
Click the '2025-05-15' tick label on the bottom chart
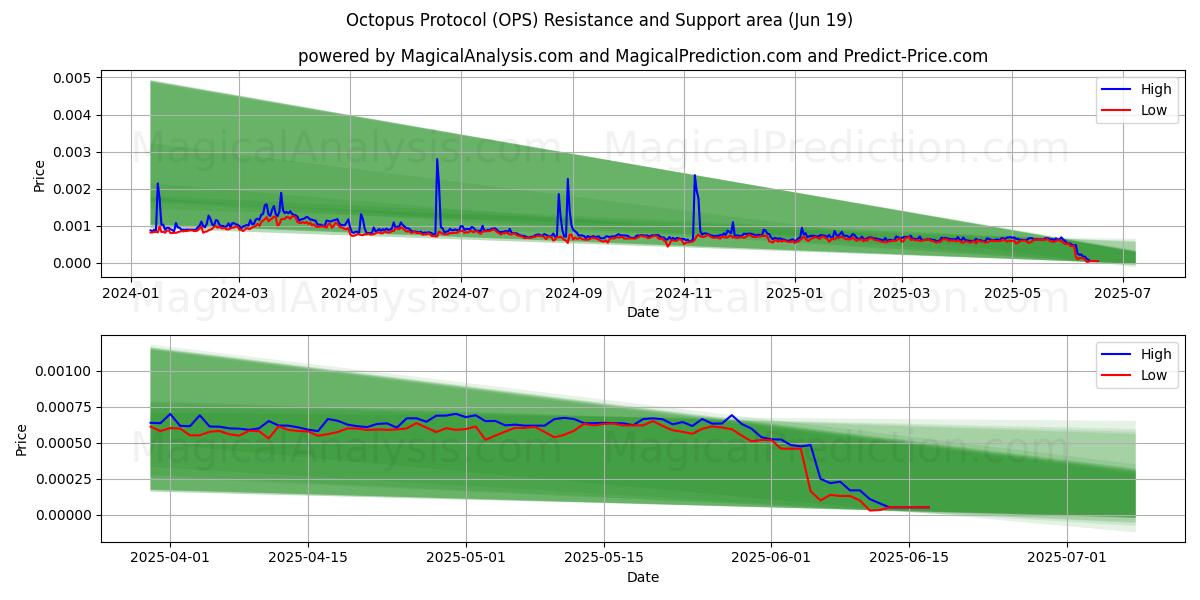click(x=604, y=559)
